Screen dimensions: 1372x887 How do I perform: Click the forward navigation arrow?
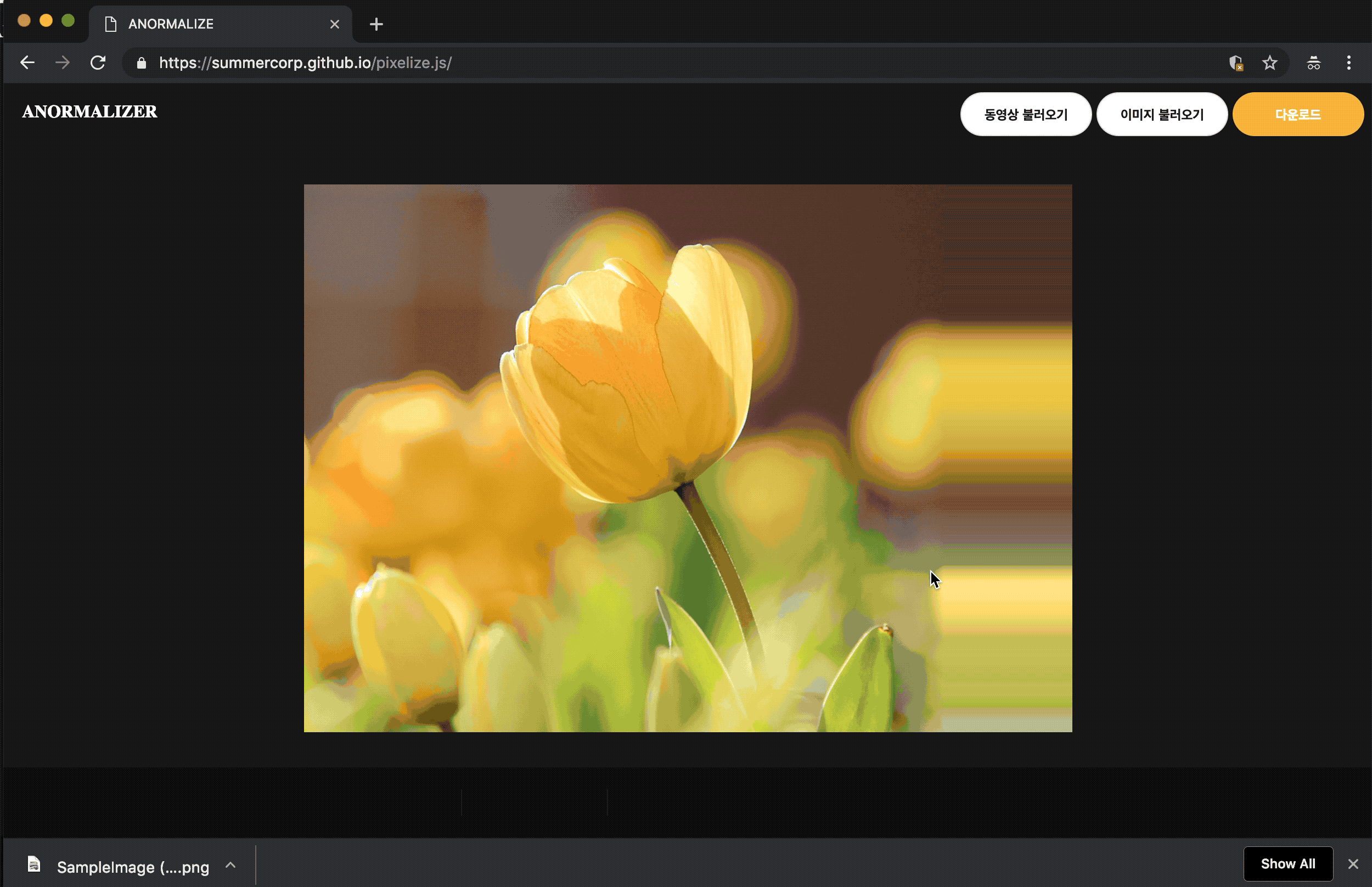point(63,63)
